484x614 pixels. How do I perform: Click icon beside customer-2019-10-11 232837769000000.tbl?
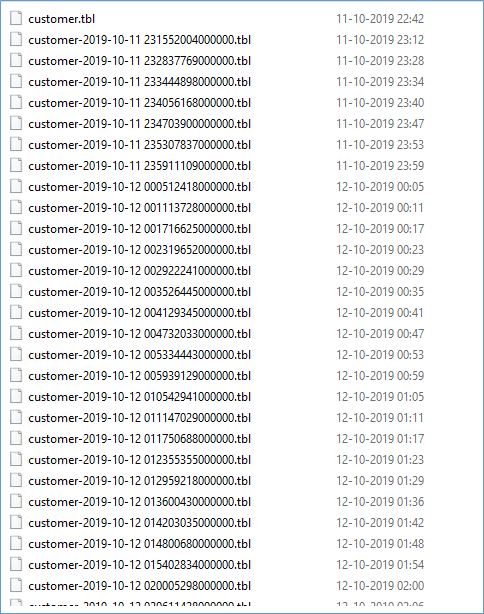(x=16, y=60)
